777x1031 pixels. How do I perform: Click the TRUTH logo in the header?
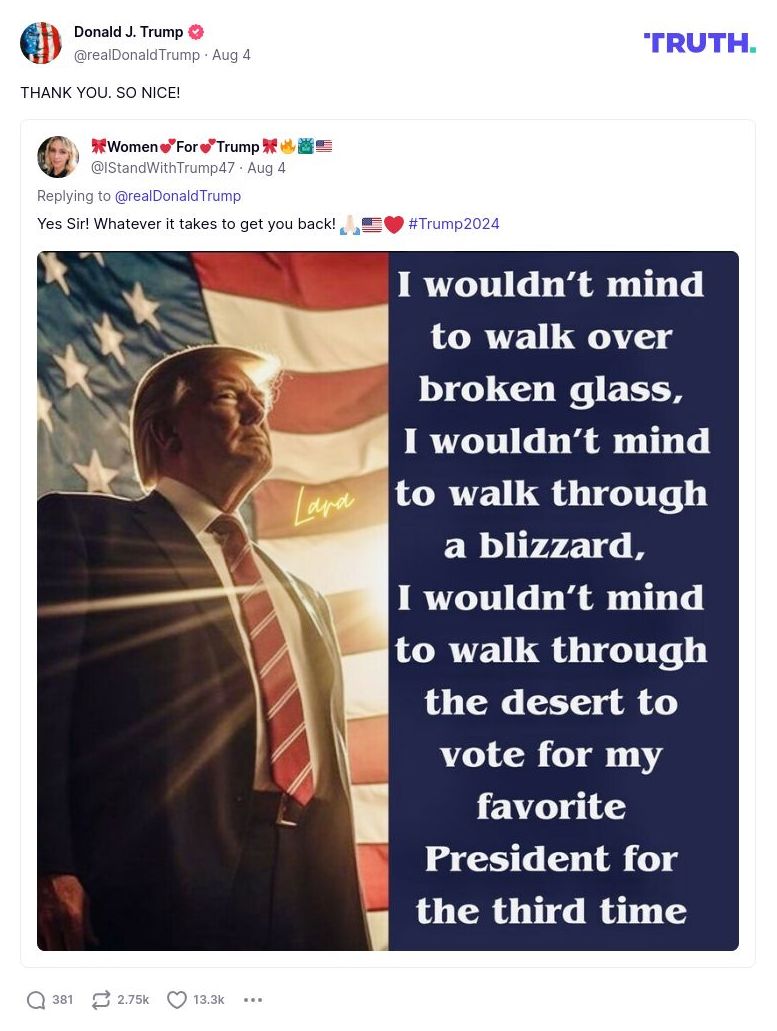tap(699, 43)
